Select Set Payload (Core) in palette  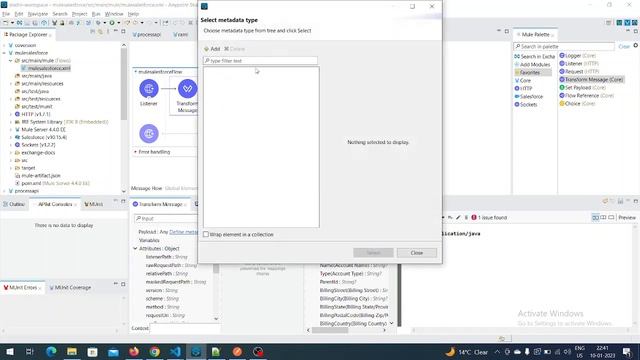[582, 88]
